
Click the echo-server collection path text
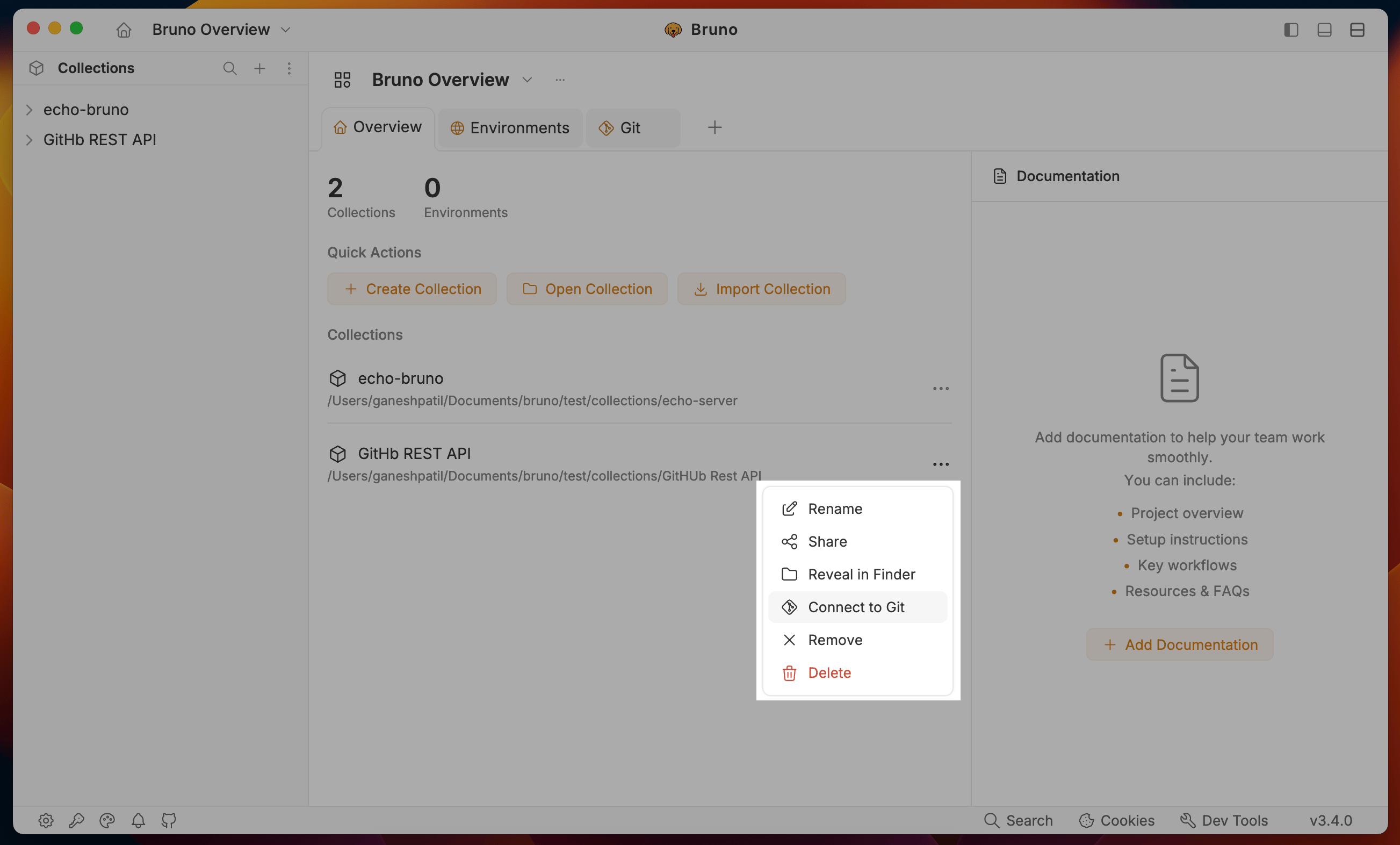(532, 400)
